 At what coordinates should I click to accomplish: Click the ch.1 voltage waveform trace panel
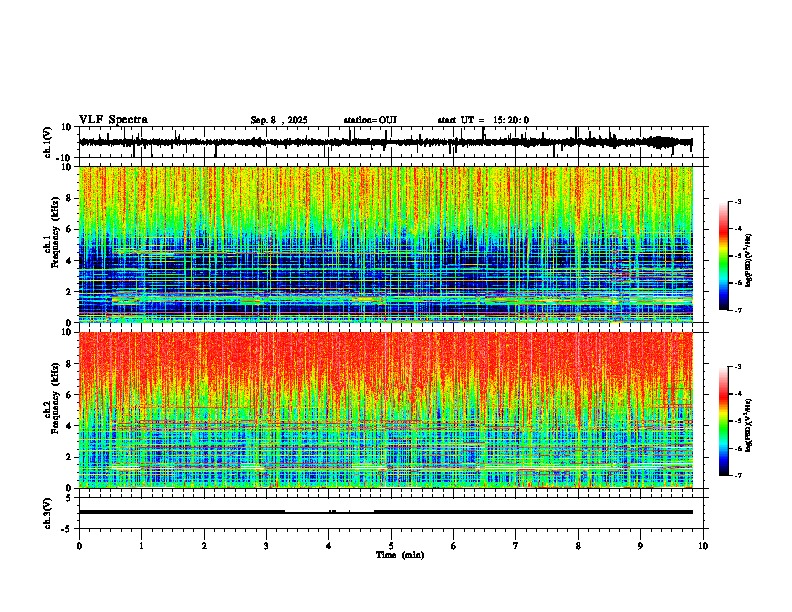point(393,142)
